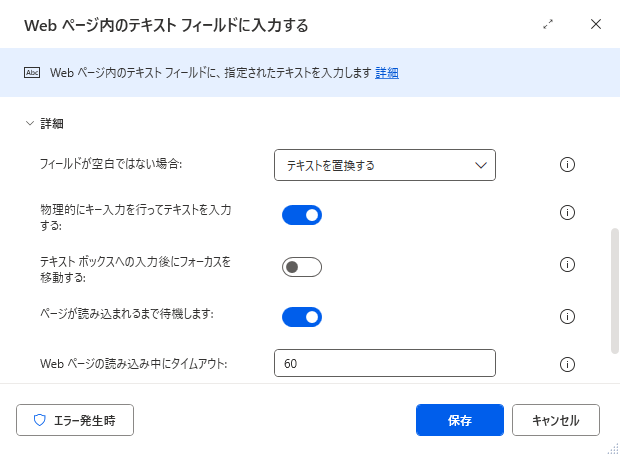Click the 保存 button

click(460, 420)
